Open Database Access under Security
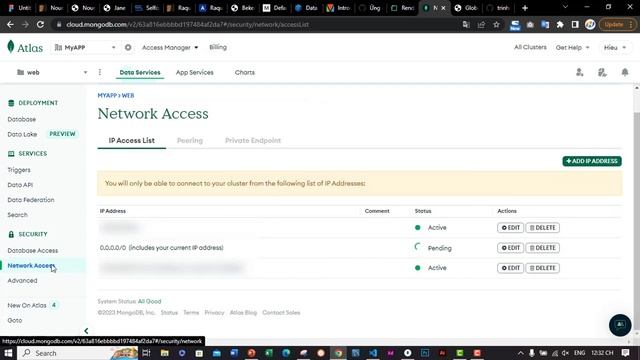This screenshot has height=360, width=640. tap(33, 251)
